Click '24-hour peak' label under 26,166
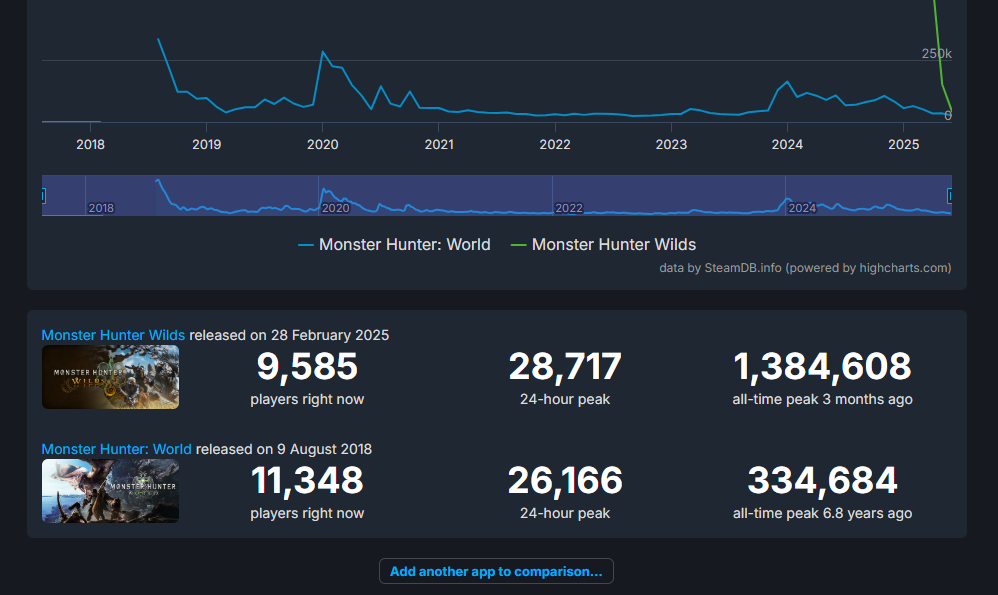 (565, 514)
